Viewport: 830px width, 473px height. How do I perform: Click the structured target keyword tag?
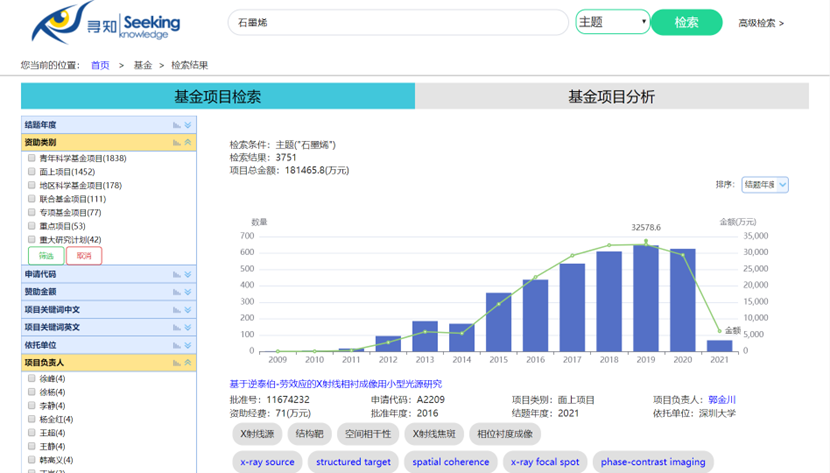click(354, 462)
